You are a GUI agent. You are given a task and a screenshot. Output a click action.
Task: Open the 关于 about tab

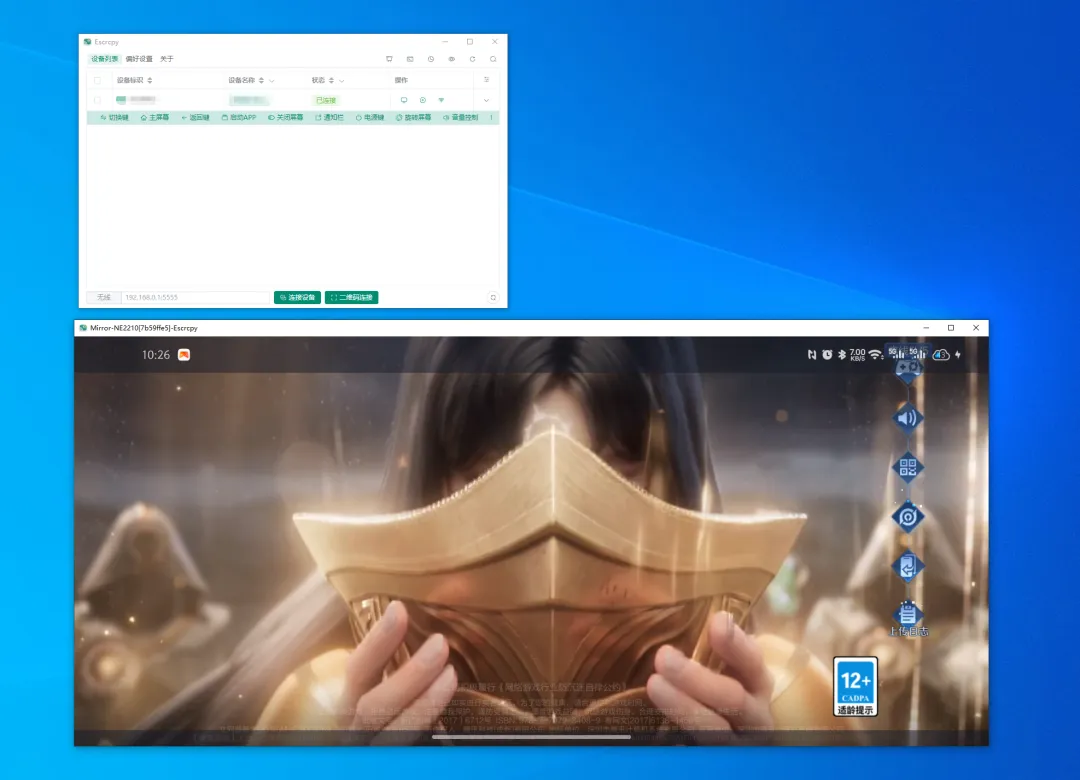coord(167,59)
